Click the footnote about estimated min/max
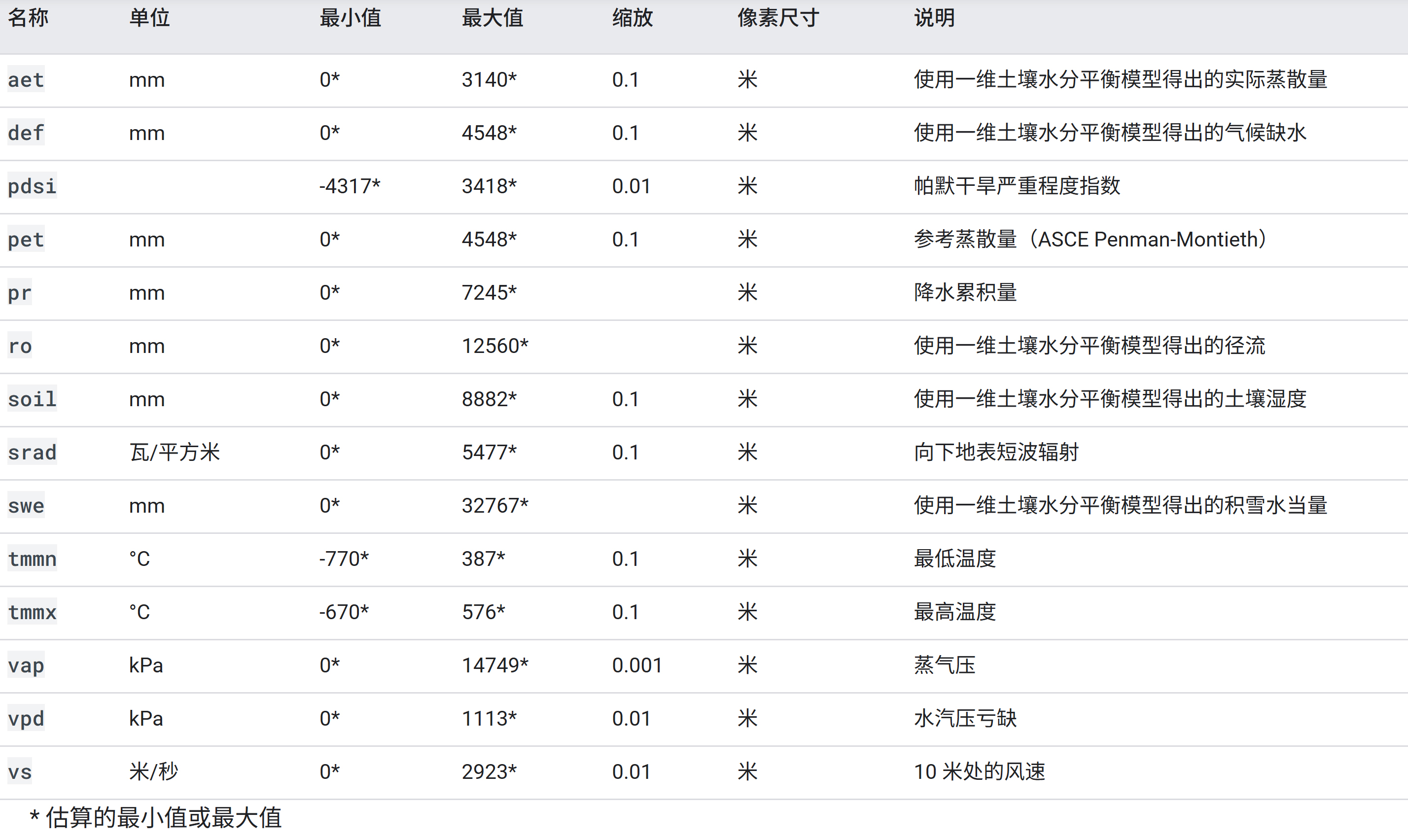This screenshot has width=1408, height=840. pos(156,817)
